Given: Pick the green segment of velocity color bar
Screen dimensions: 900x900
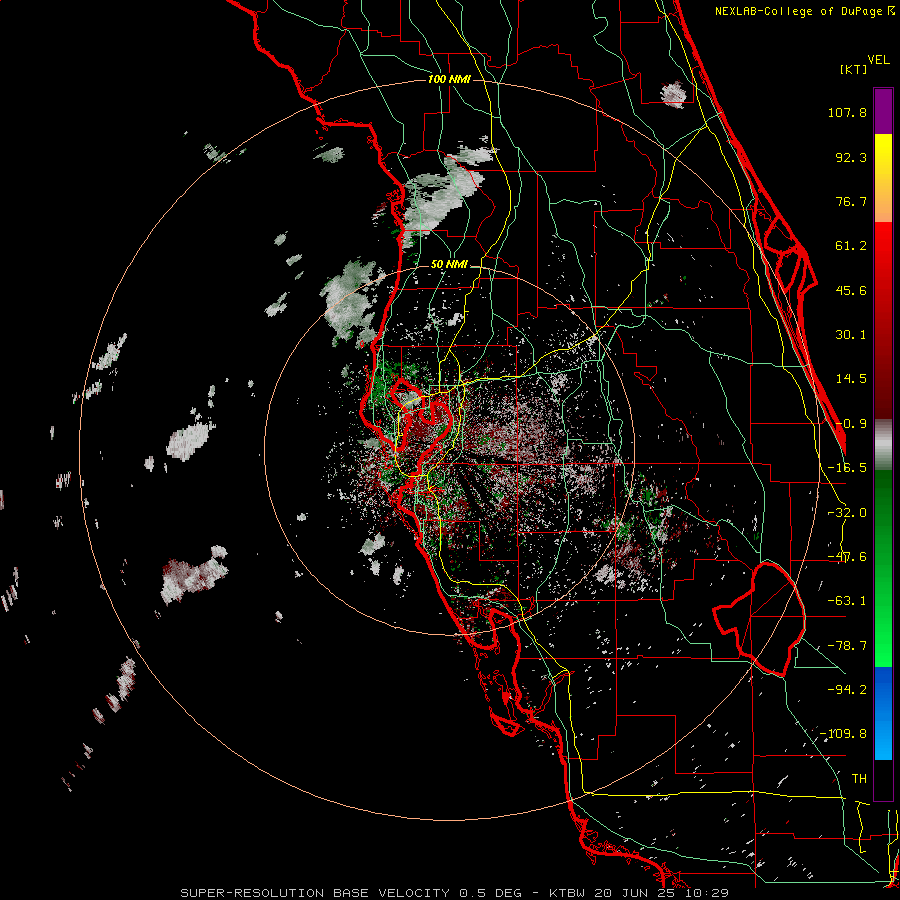Looking at the screenshot, I should pos(883,568).
